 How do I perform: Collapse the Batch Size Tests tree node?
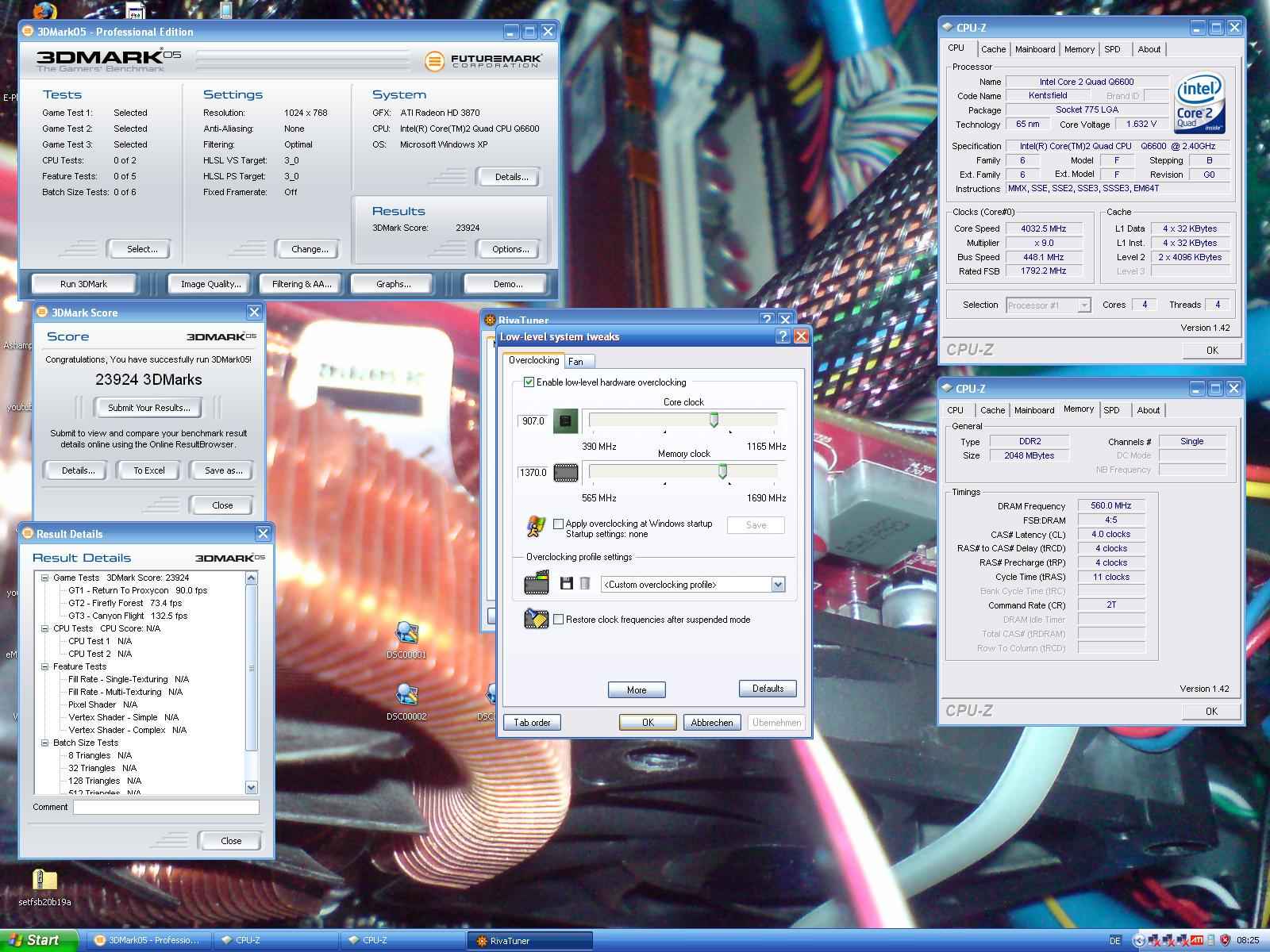(x=45, y=743)
